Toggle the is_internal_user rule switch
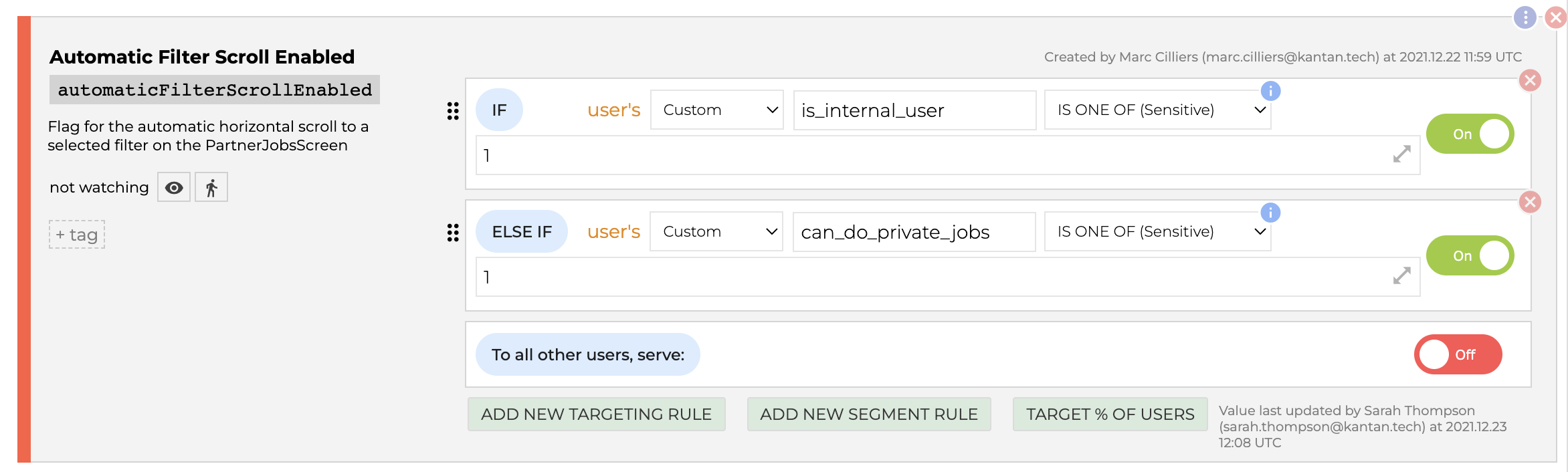Viewport: 1568px width, 472px height. (1470, 134)
